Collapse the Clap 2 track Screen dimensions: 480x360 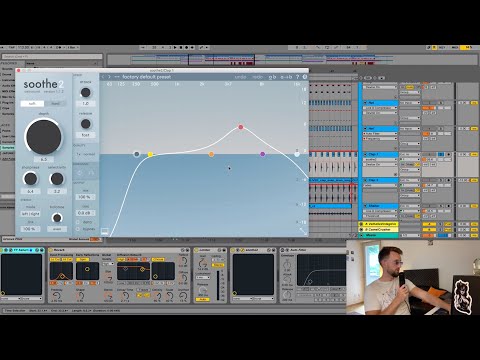(365, 180)
